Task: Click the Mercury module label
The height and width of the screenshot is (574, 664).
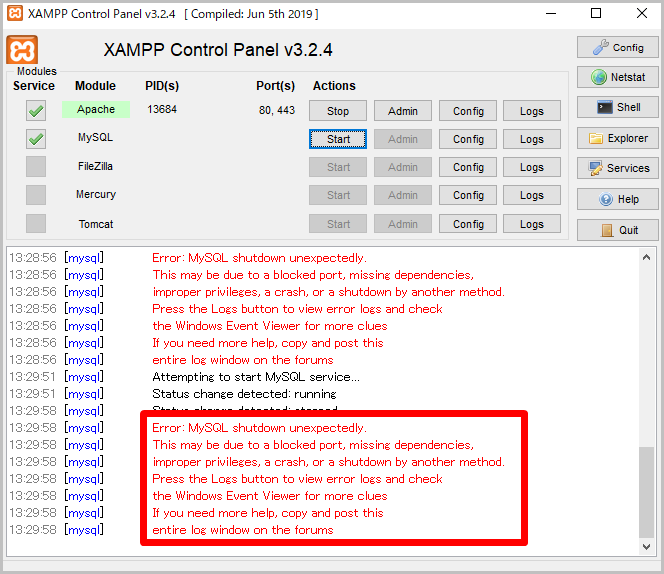Action: [x=96, y=194]
